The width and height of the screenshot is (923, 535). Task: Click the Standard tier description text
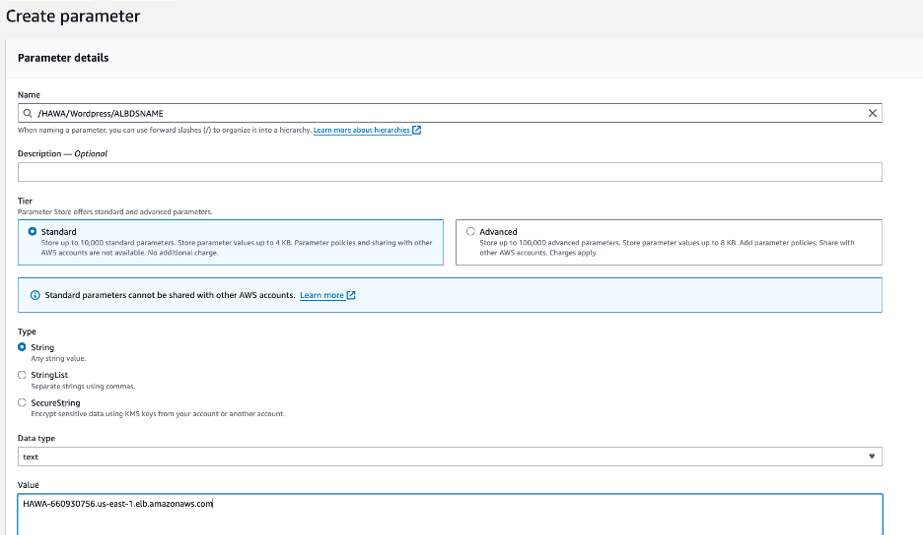click(237, 247)
